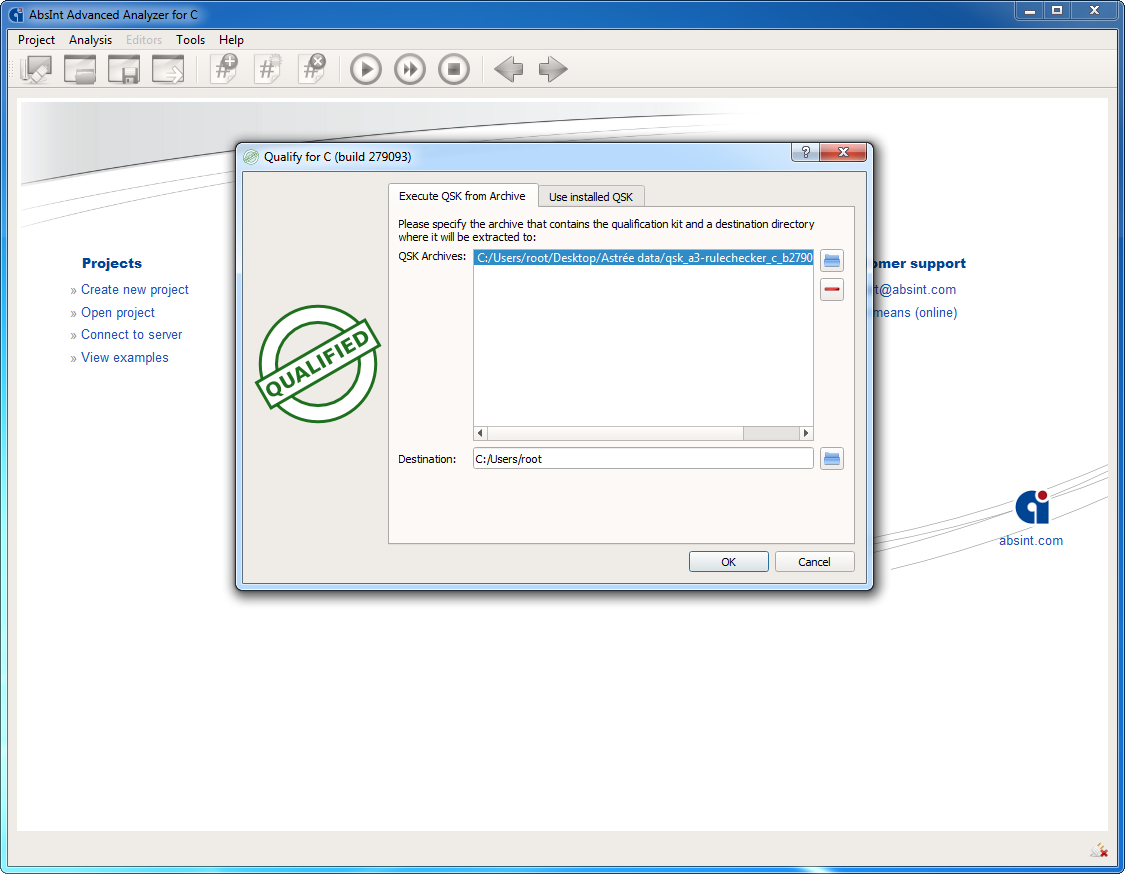Click the save project toolbar icon
This screenshot has width=1125, height=874.
tap(124, 70)
